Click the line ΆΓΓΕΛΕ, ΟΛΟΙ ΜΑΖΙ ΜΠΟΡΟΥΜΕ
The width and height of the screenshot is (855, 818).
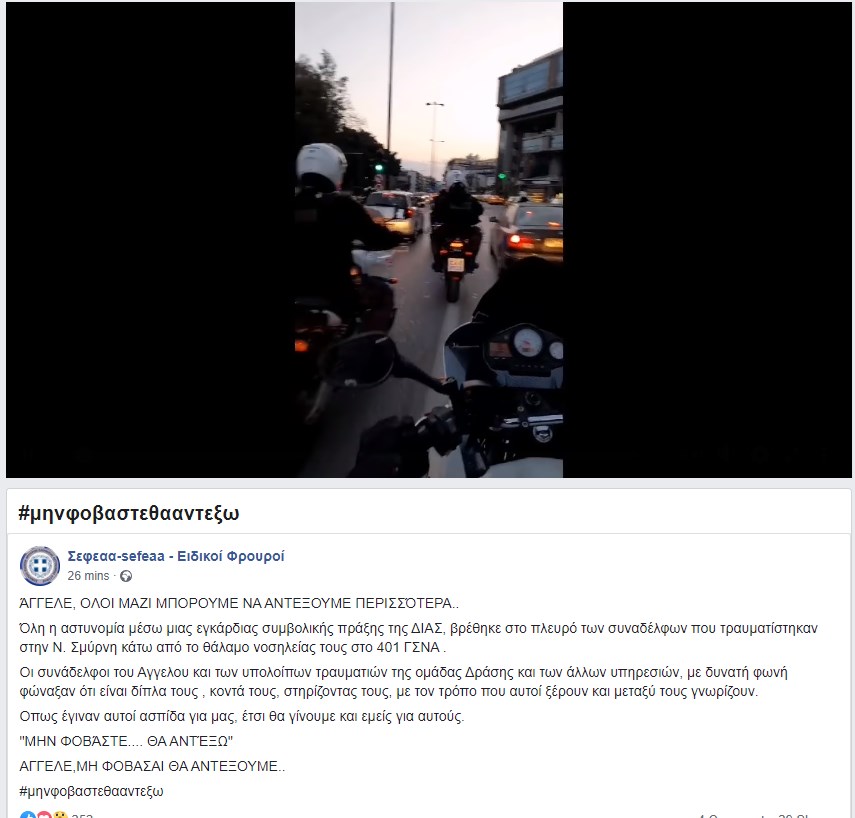pyautogui.click(x=239, y=604)
